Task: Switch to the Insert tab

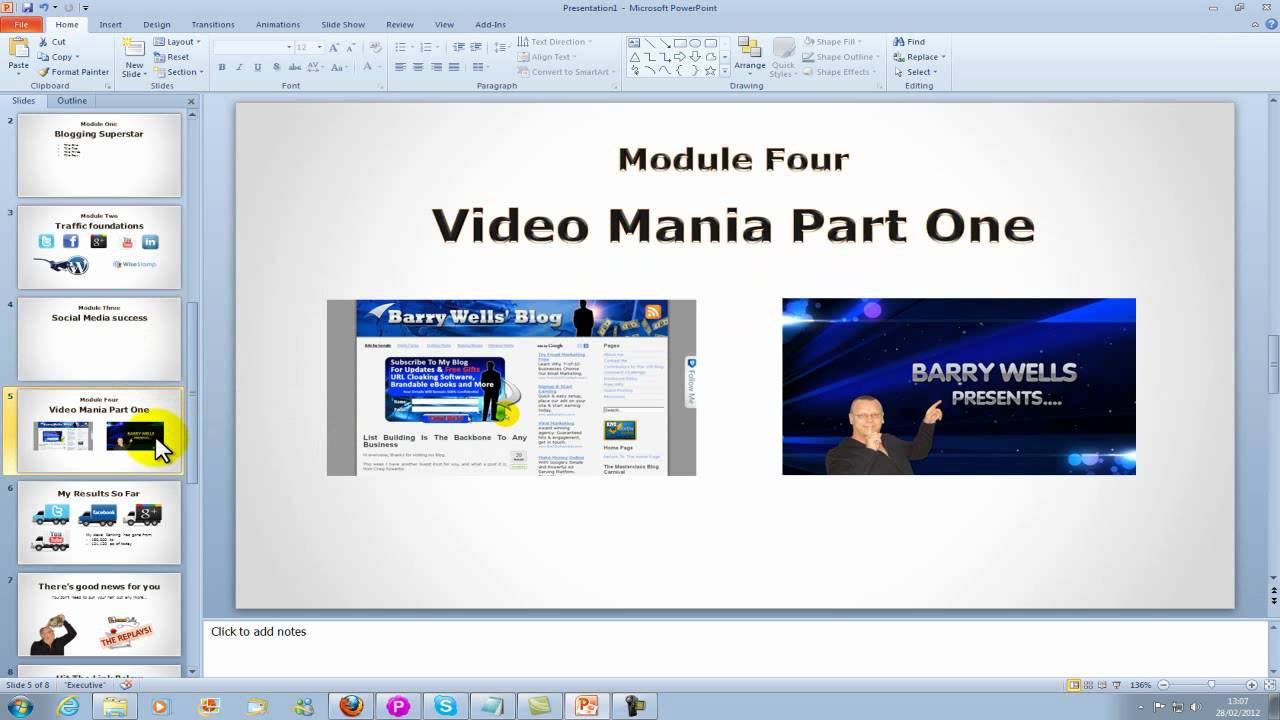Action: (111, 24)
